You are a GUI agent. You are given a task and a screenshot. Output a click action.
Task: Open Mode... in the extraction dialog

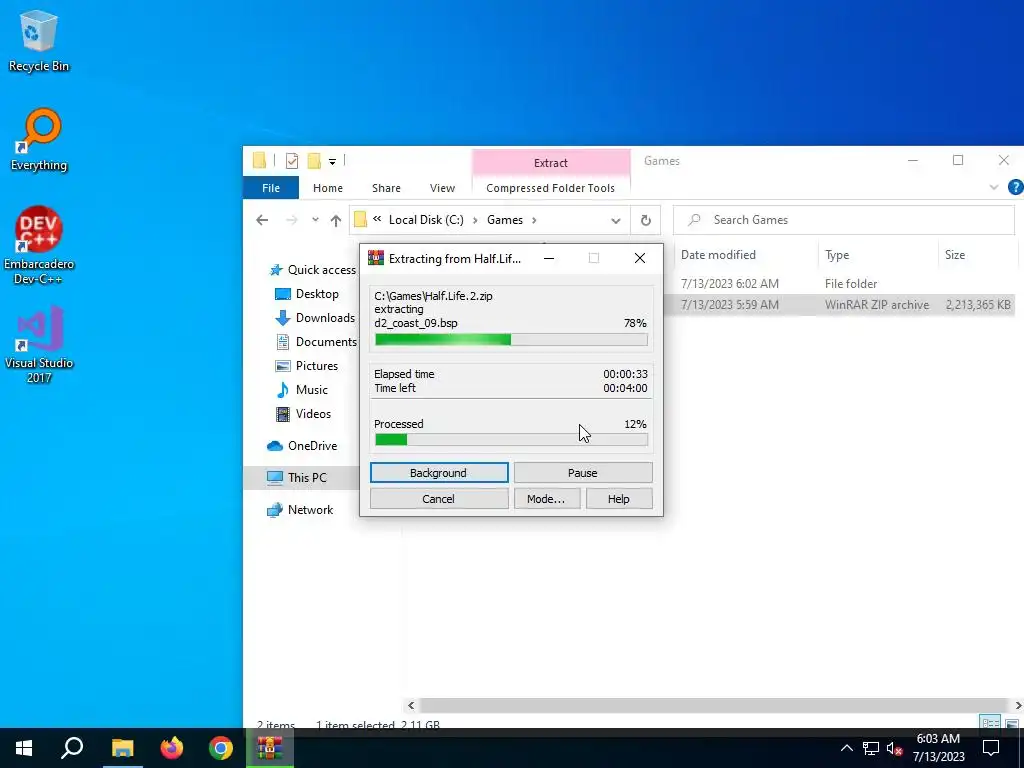(x=546, y=499)
